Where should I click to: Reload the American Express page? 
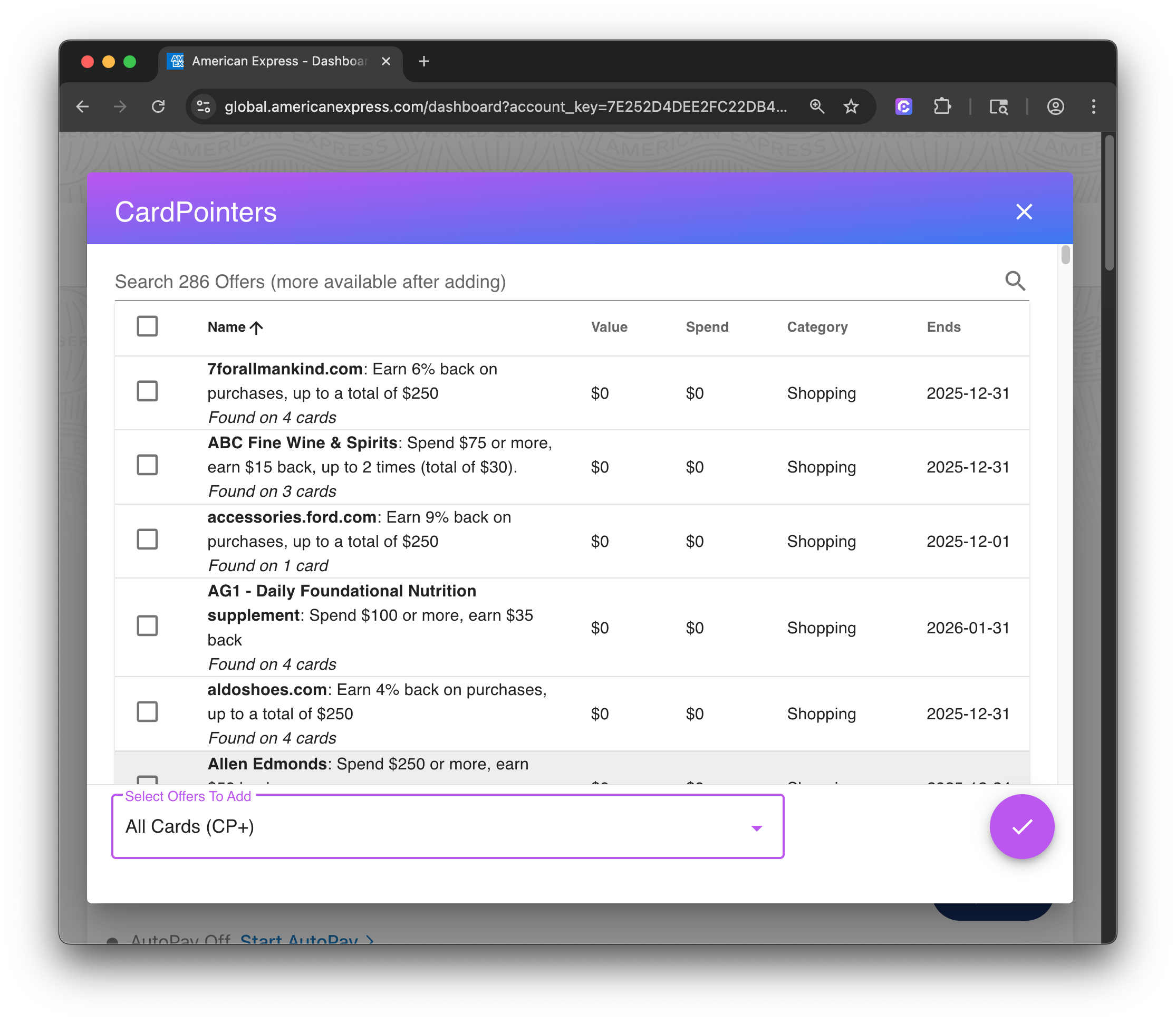[158, 107]
